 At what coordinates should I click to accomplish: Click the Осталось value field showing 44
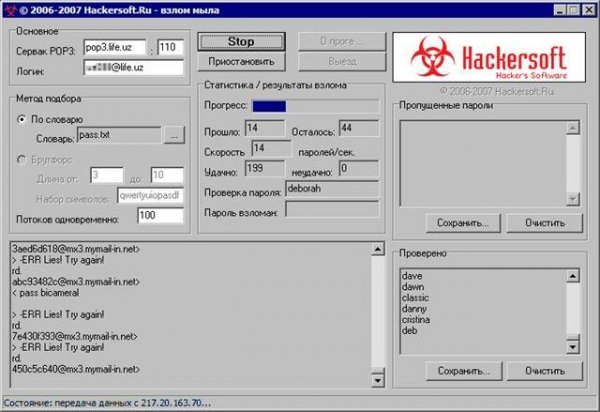(359, 128)
